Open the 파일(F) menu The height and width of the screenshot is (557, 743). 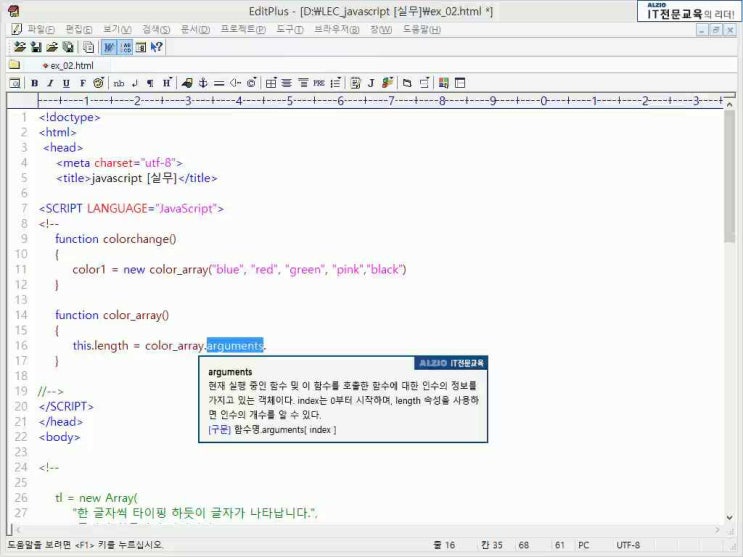pos(41,29)
